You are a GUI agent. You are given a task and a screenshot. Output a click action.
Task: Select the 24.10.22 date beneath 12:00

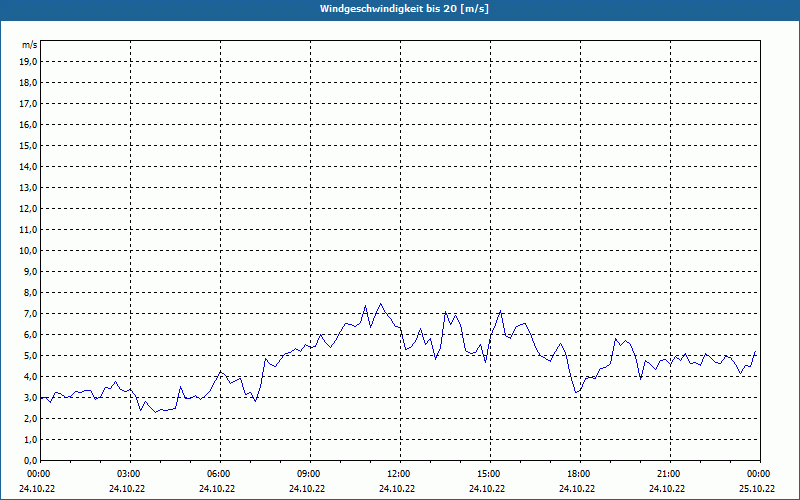tap(397, 489)
